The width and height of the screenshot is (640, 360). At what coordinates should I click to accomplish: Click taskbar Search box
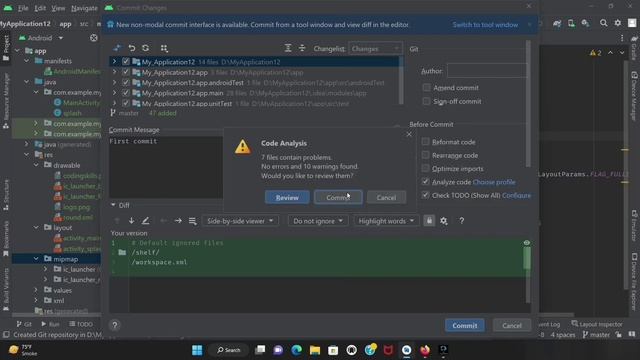point(229,350)
